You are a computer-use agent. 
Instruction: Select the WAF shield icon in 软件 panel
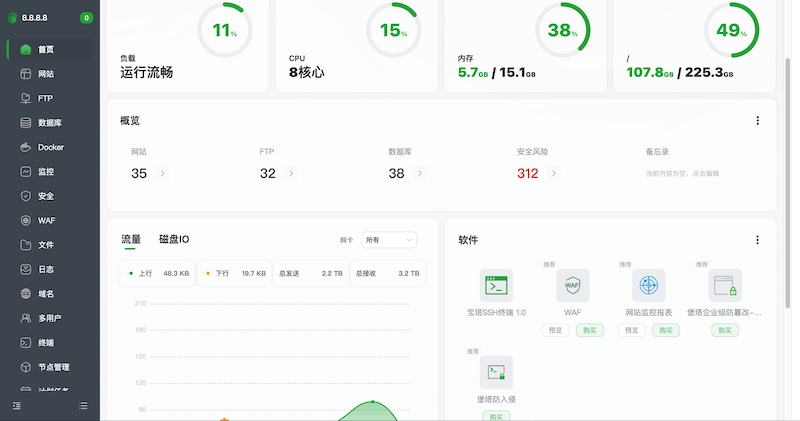click(x=572, y=286)
